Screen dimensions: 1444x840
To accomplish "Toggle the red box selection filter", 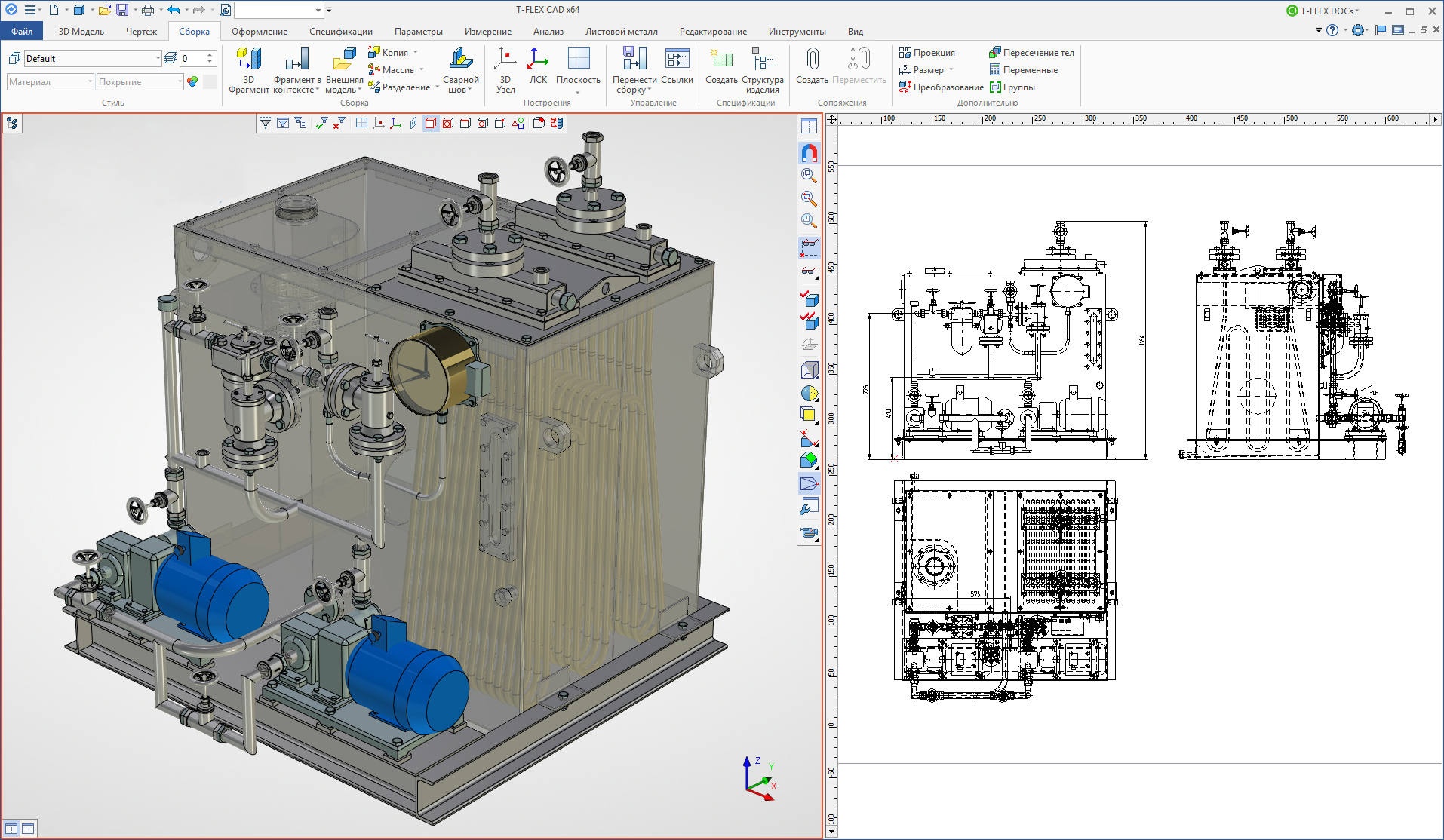I will pyautogui.click(x=430, y=123).
